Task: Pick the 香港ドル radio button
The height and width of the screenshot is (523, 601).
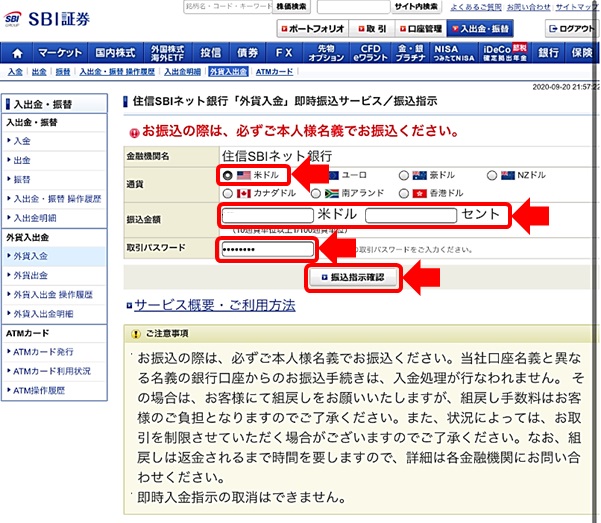Action: click(404, 194)
